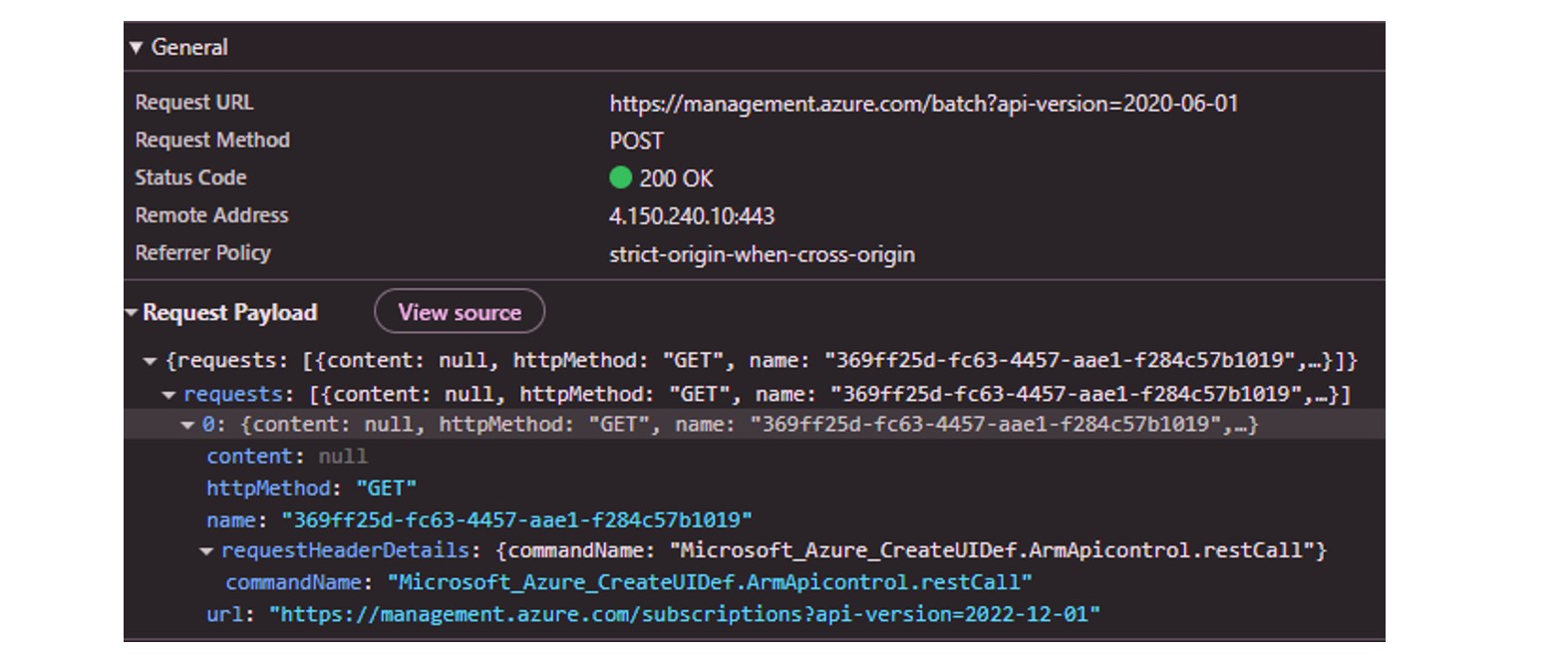Viewport: 1568px width, 661px height.
Task: Collapse the General section triangle
Action: click(136, 48)
